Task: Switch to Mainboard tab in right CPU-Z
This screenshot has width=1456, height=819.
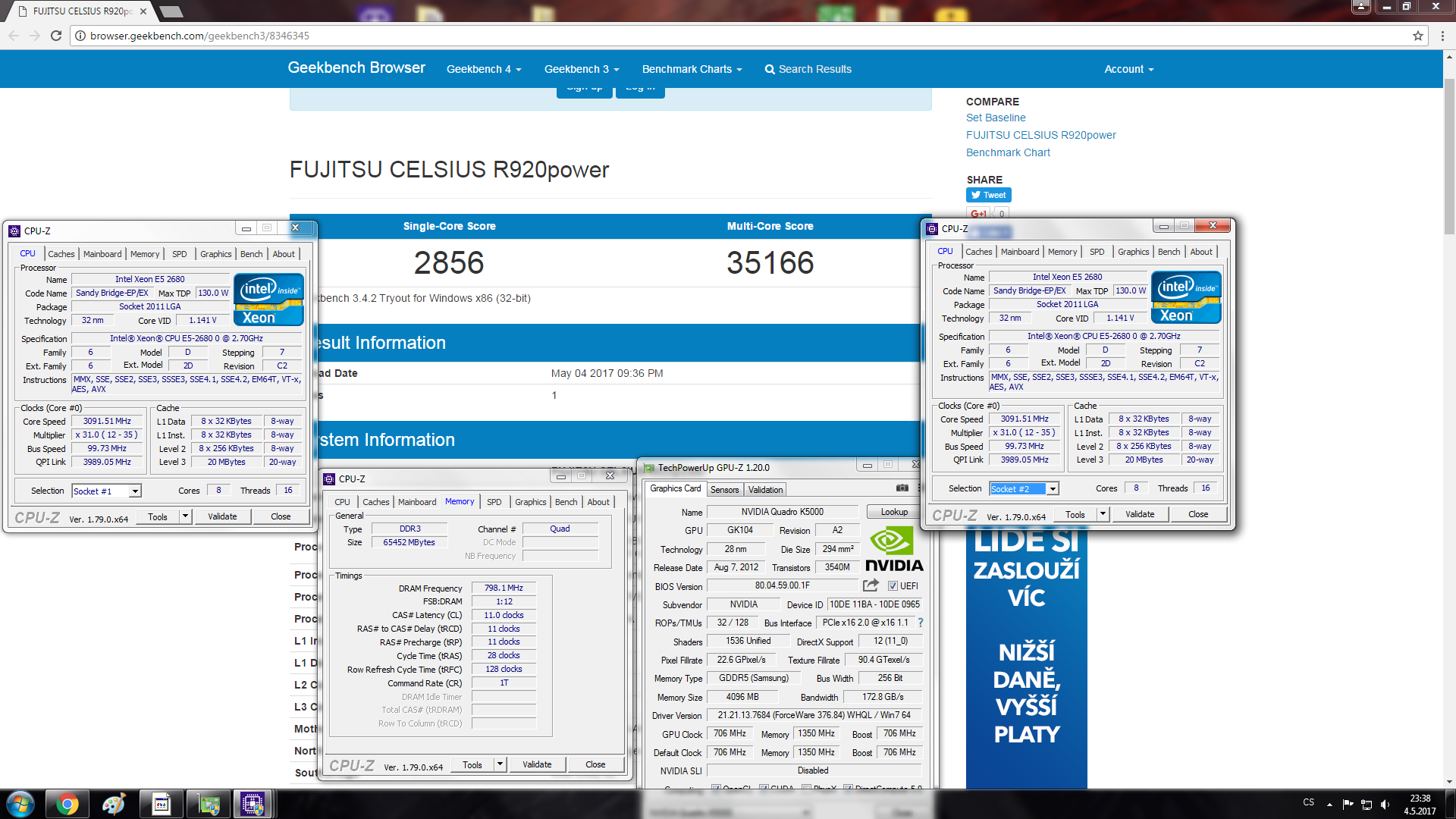Action: coord(1020,252)
